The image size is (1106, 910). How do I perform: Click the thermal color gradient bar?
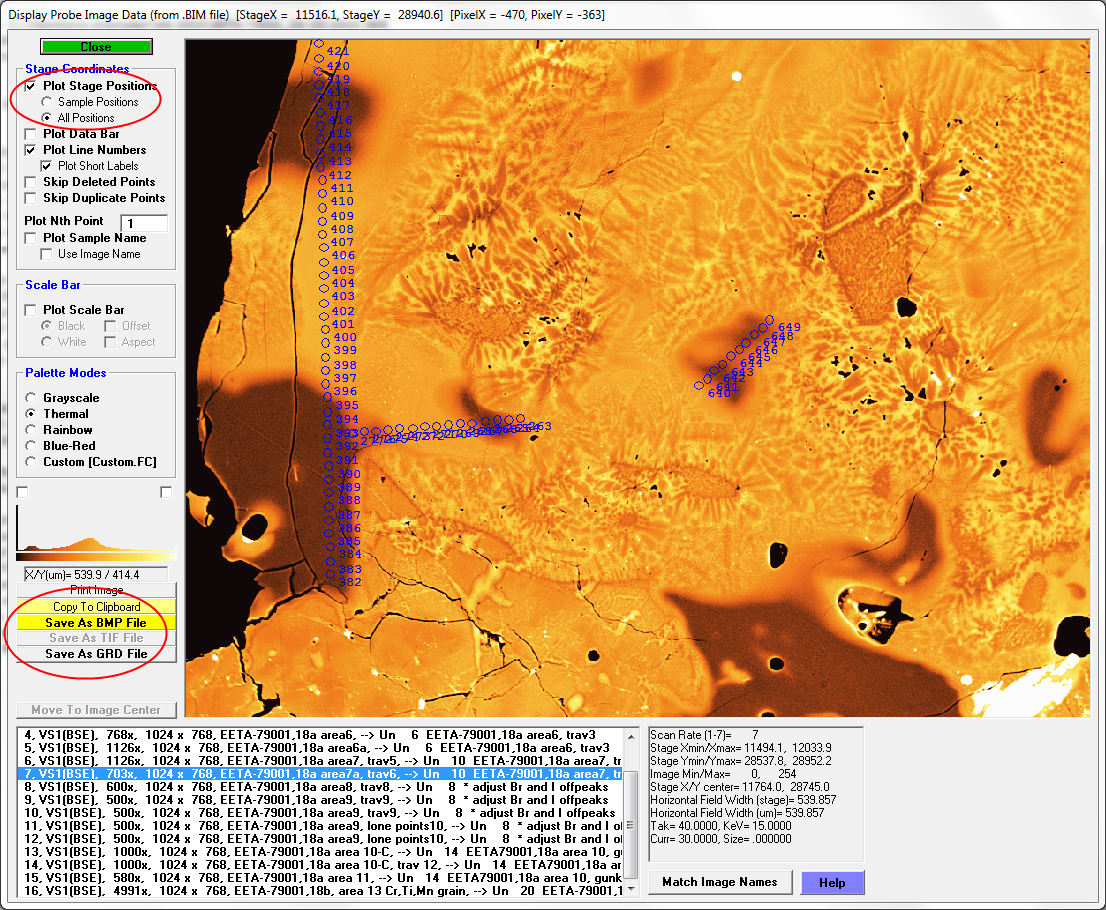coord(96,555)
